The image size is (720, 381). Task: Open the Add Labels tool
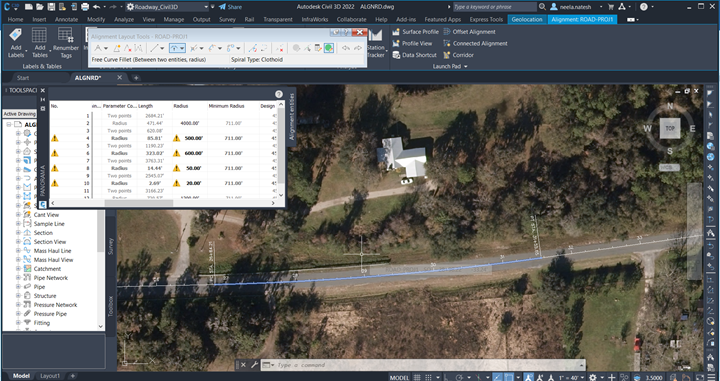click(x=16, y=42)
